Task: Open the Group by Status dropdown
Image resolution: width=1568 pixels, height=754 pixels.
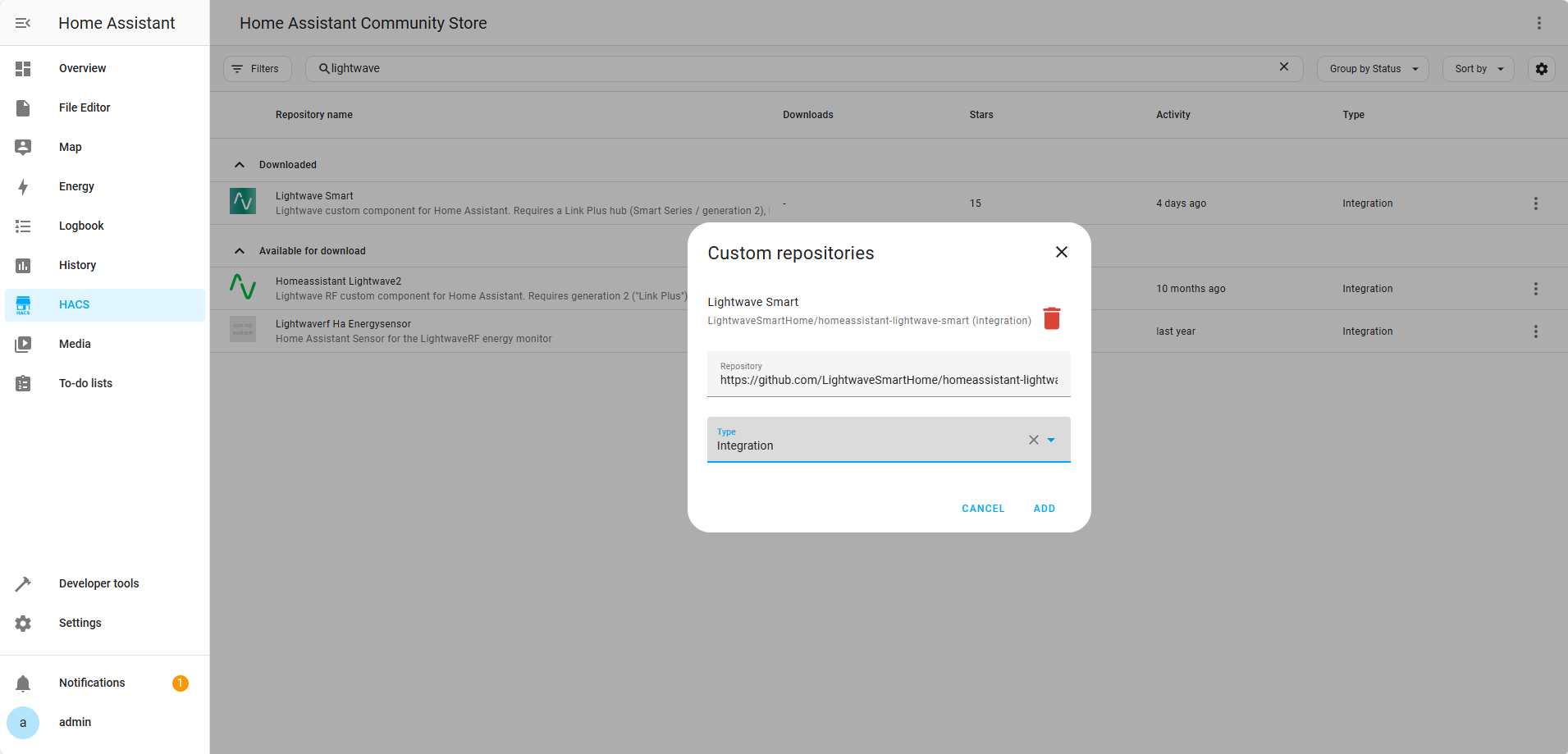Action: [x=1372, y=69]
